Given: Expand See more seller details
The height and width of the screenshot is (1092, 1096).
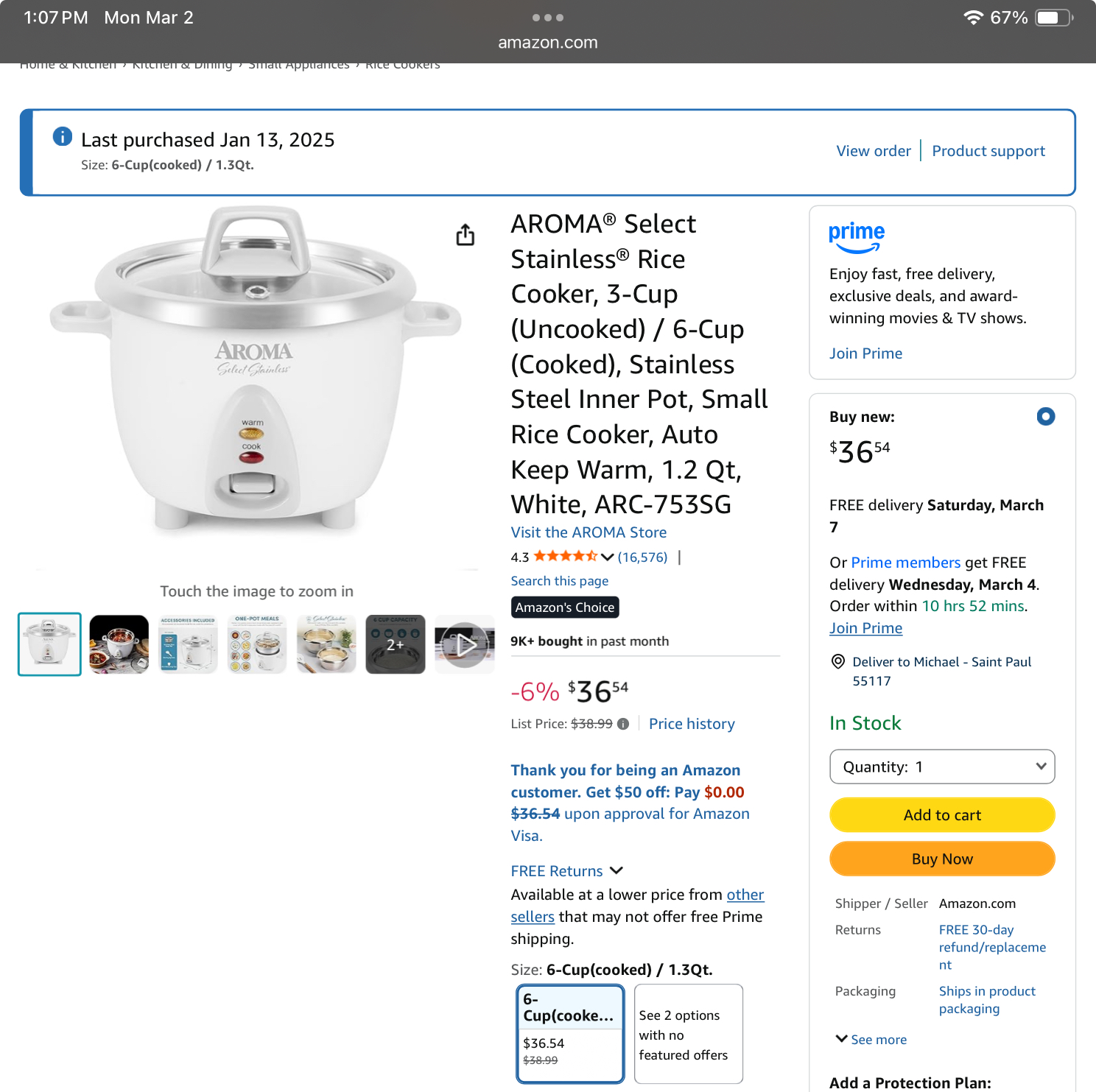Looking at the screenshot, I should [871, 1039].
